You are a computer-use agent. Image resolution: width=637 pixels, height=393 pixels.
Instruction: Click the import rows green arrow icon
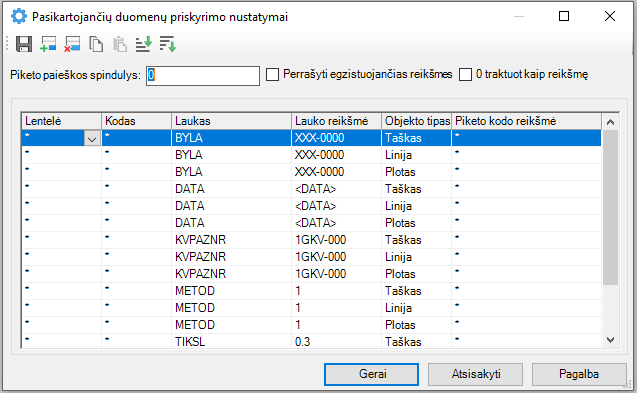click(143, 44)
